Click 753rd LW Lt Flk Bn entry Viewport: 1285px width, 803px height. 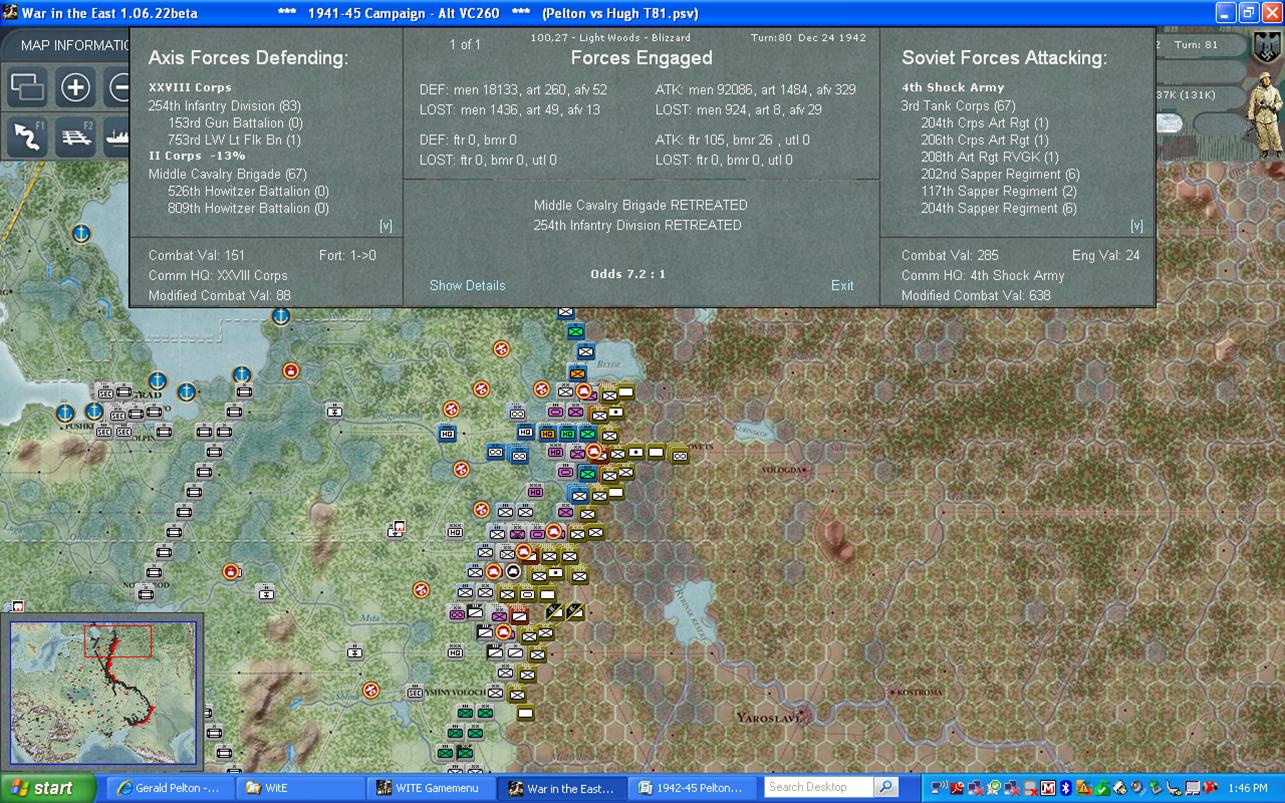pyautogui.click(x=234, y=140)
